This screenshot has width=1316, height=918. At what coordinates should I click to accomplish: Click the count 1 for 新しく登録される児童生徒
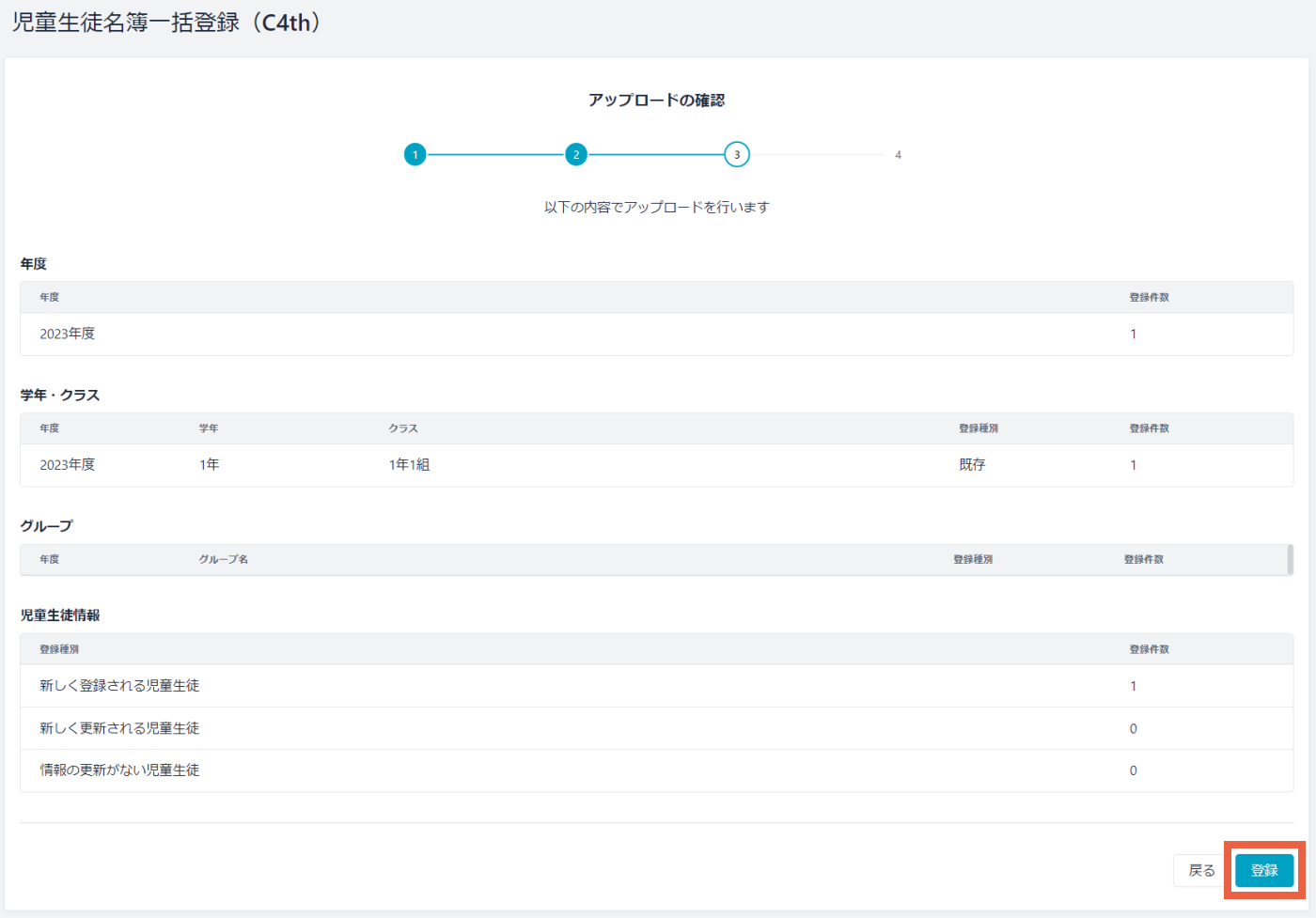pos(1133,686)
